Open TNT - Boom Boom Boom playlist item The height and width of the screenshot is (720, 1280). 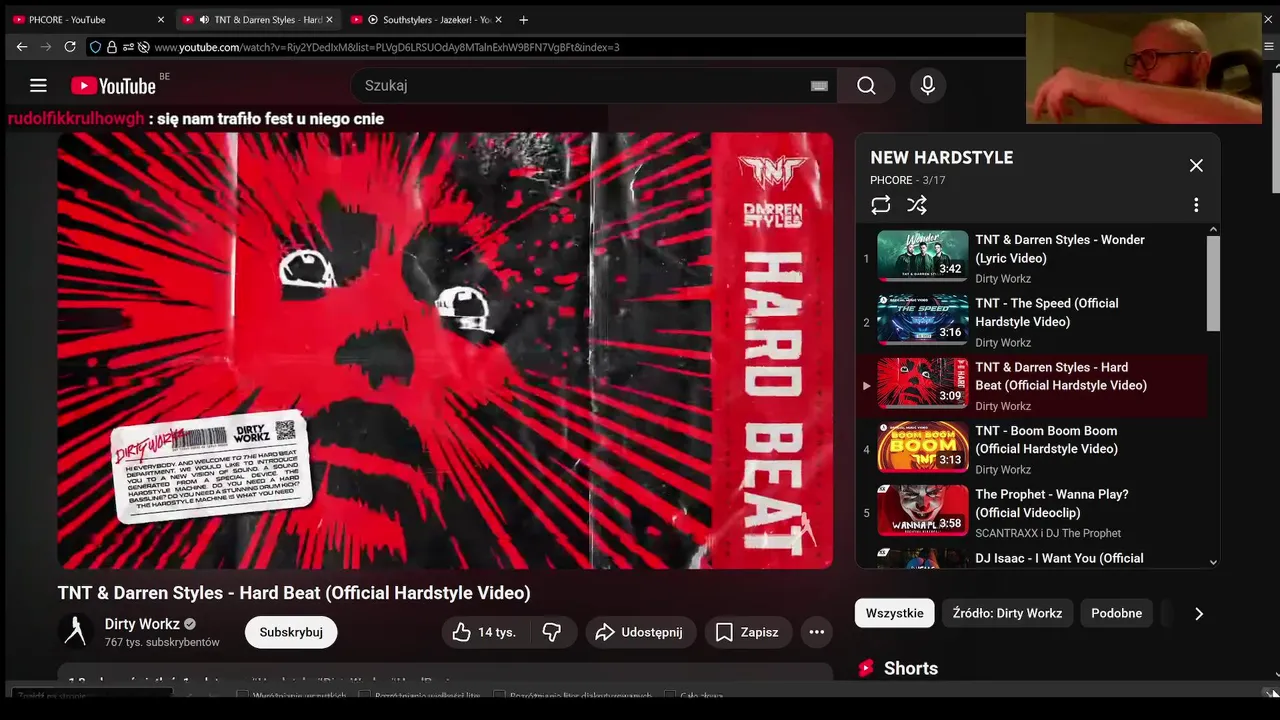coord(1030,448)
